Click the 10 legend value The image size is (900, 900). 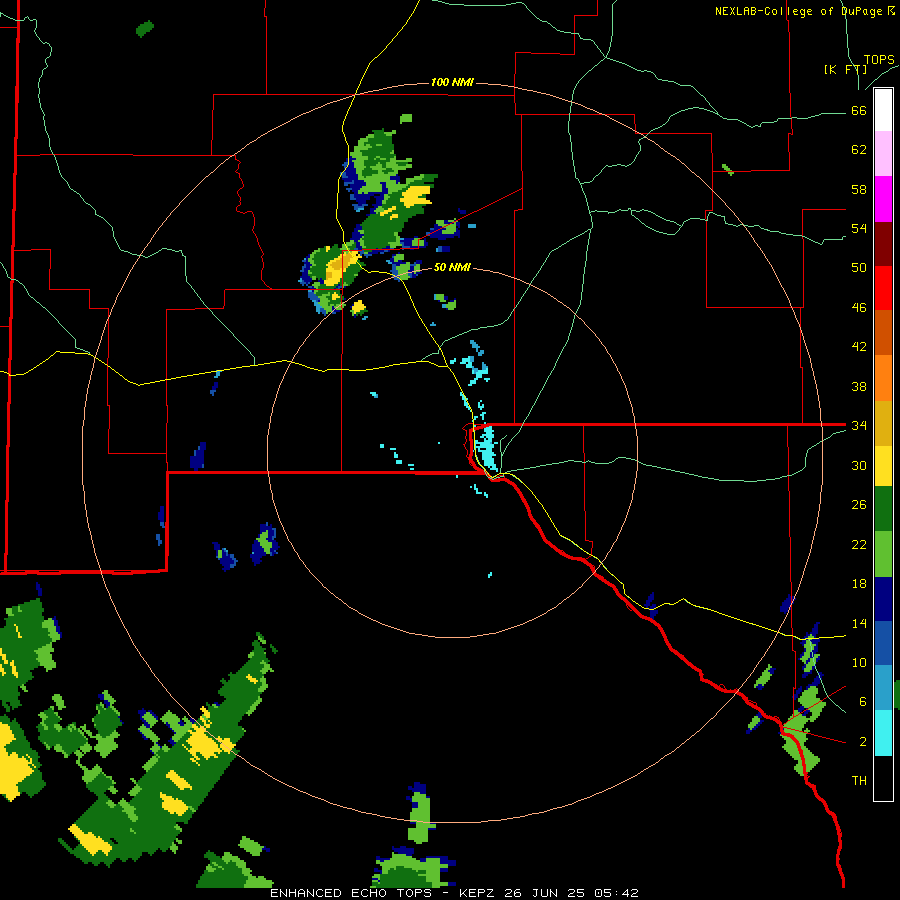click(x=859, y=662)
